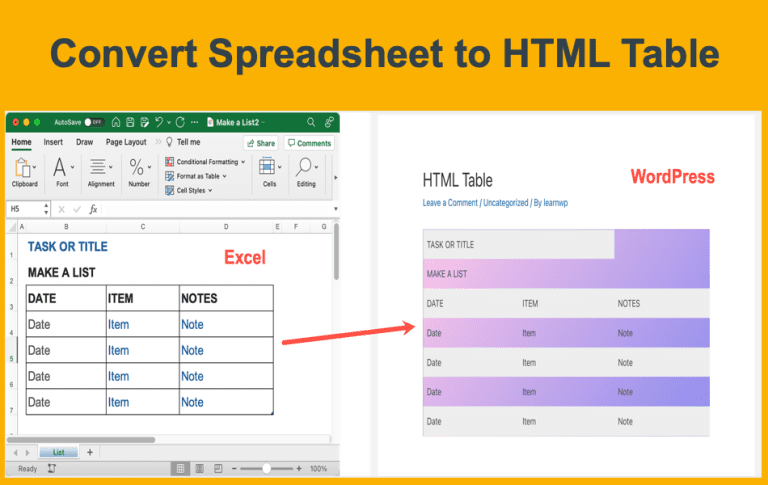
Task: Click the Share button in Excel
Action: click(x=261, y=143)
